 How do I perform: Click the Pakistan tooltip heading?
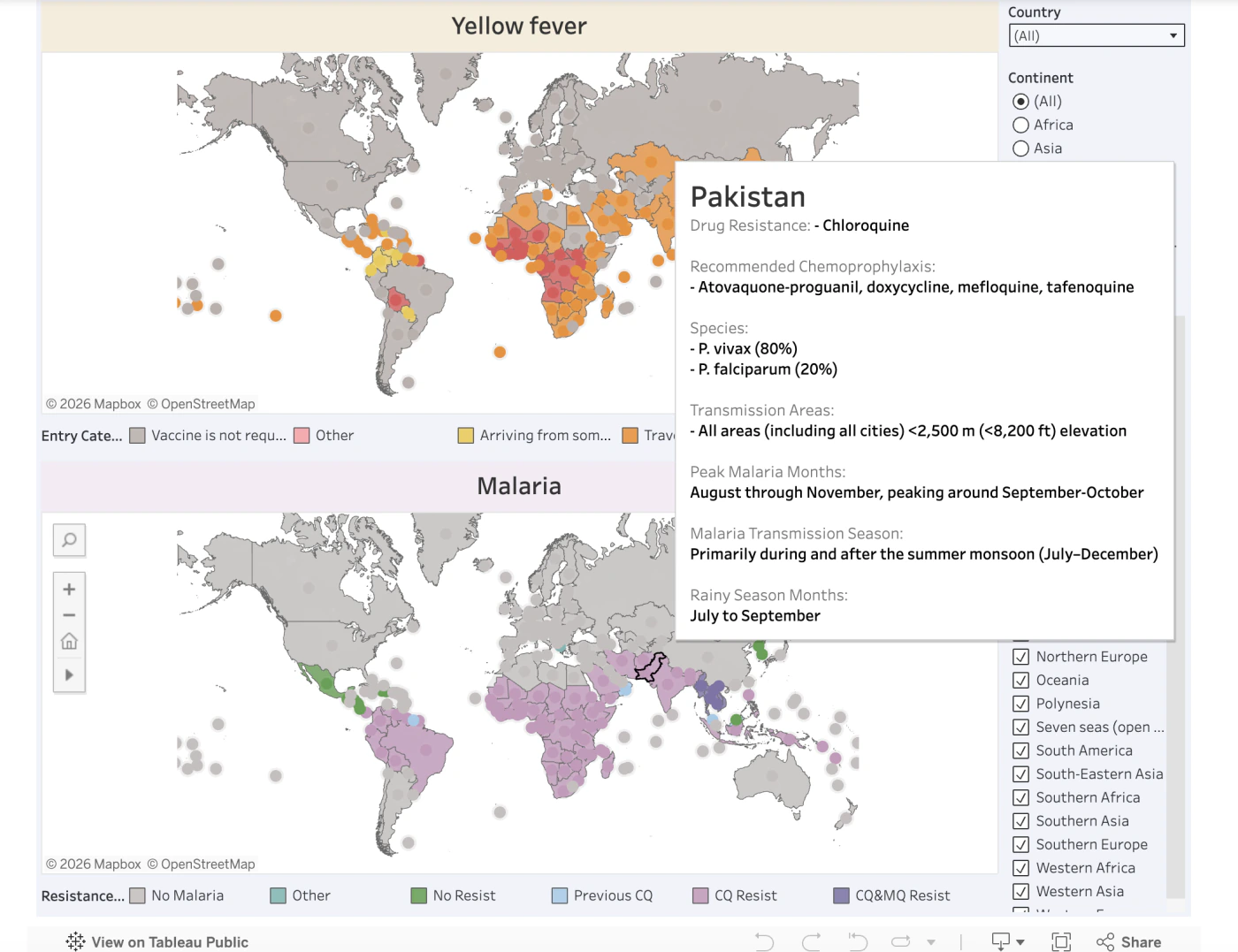[748, 197]
